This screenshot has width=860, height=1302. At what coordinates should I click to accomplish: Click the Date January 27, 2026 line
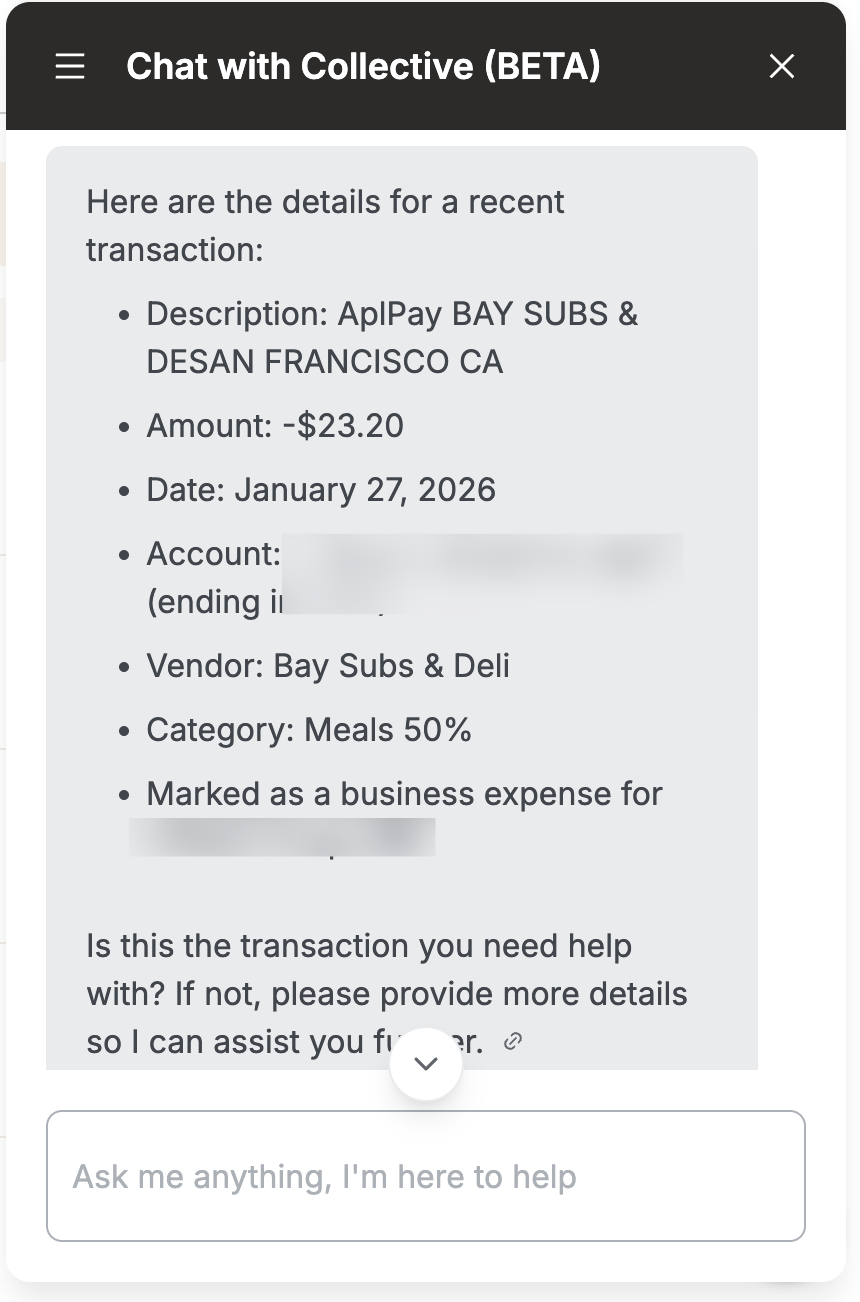click(x=321, y=490)
